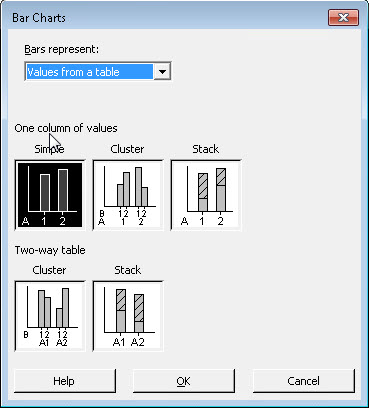Screen dimensions: 369x408
Task: Click the Bar Charts title bar
Action: point(167,17)
